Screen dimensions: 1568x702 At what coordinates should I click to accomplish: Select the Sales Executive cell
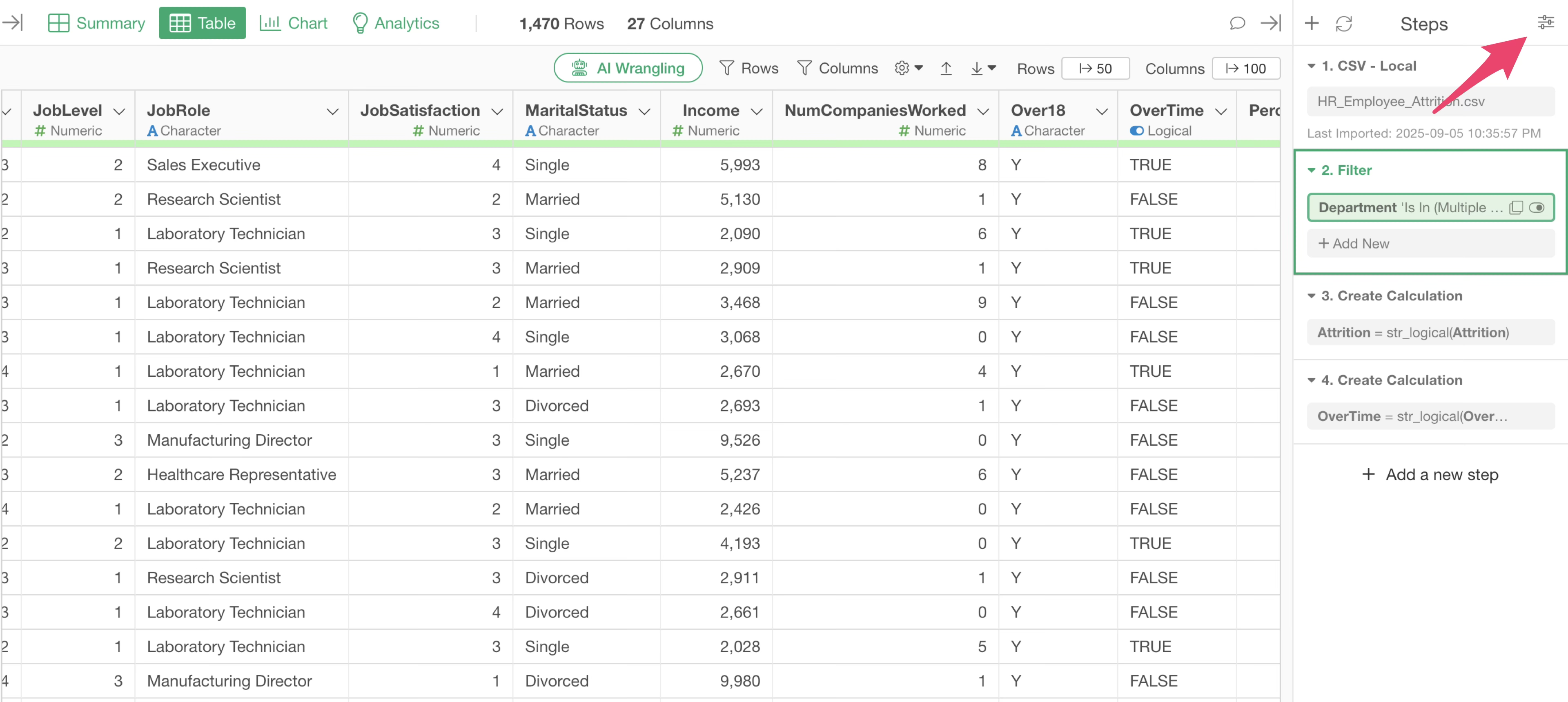(242, 165)
